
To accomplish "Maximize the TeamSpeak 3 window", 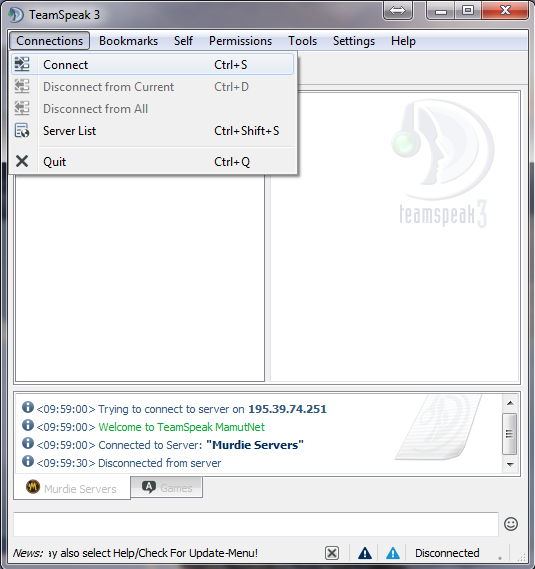I will coord(468,11).
